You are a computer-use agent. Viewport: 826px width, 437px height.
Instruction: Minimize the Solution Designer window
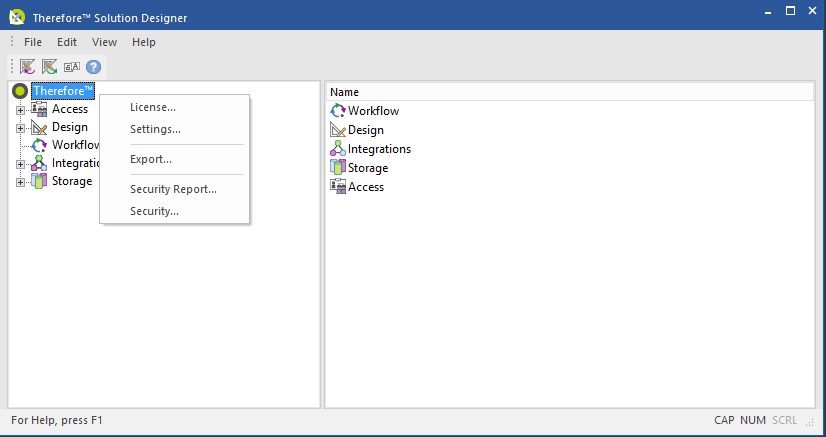768,12
